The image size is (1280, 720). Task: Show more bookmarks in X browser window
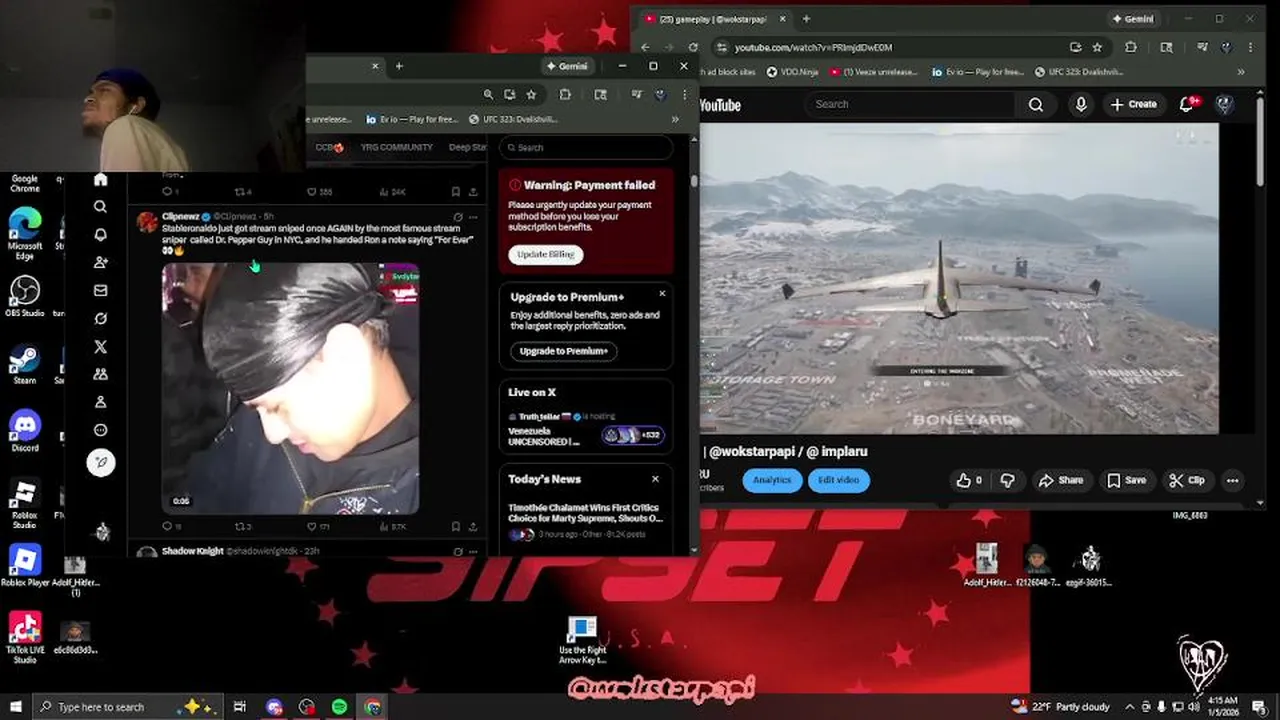(x=675, y=119)
